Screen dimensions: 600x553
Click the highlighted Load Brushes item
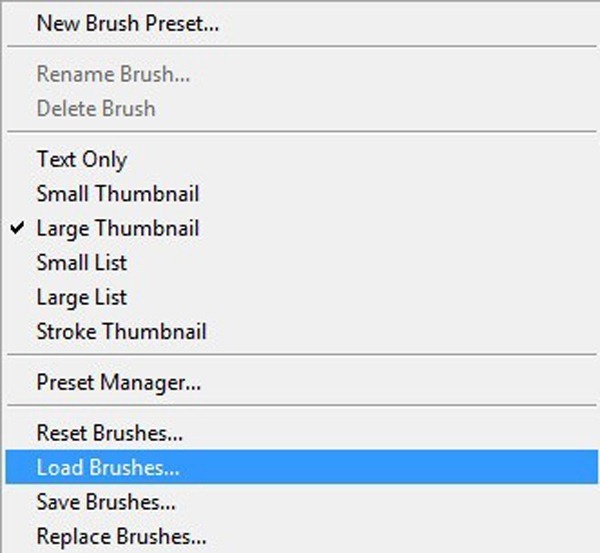108,467
